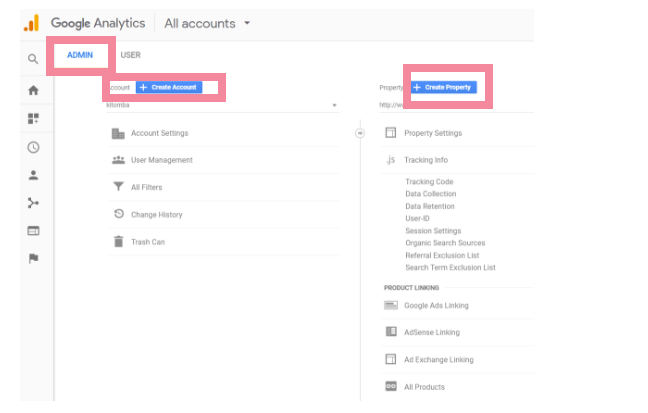Click the User Management people icon
Image resolution: width=648 pixels, height=413 pixels.
click(119, 160)
